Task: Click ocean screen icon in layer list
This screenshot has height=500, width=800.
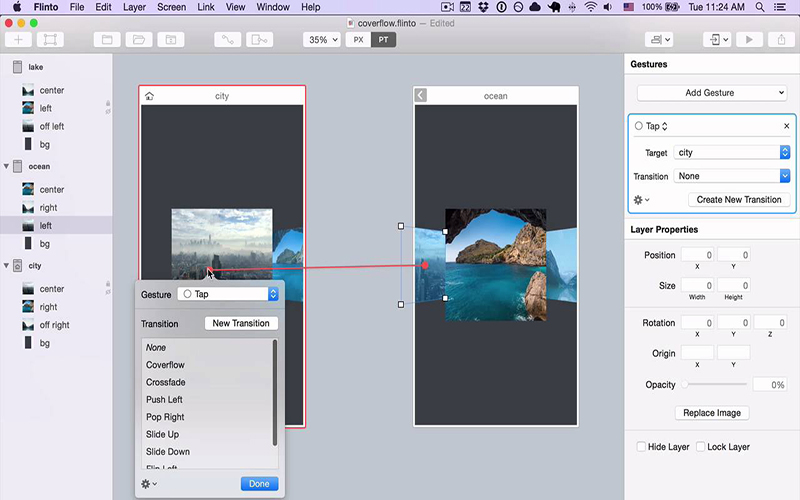Action: [17, 166]
